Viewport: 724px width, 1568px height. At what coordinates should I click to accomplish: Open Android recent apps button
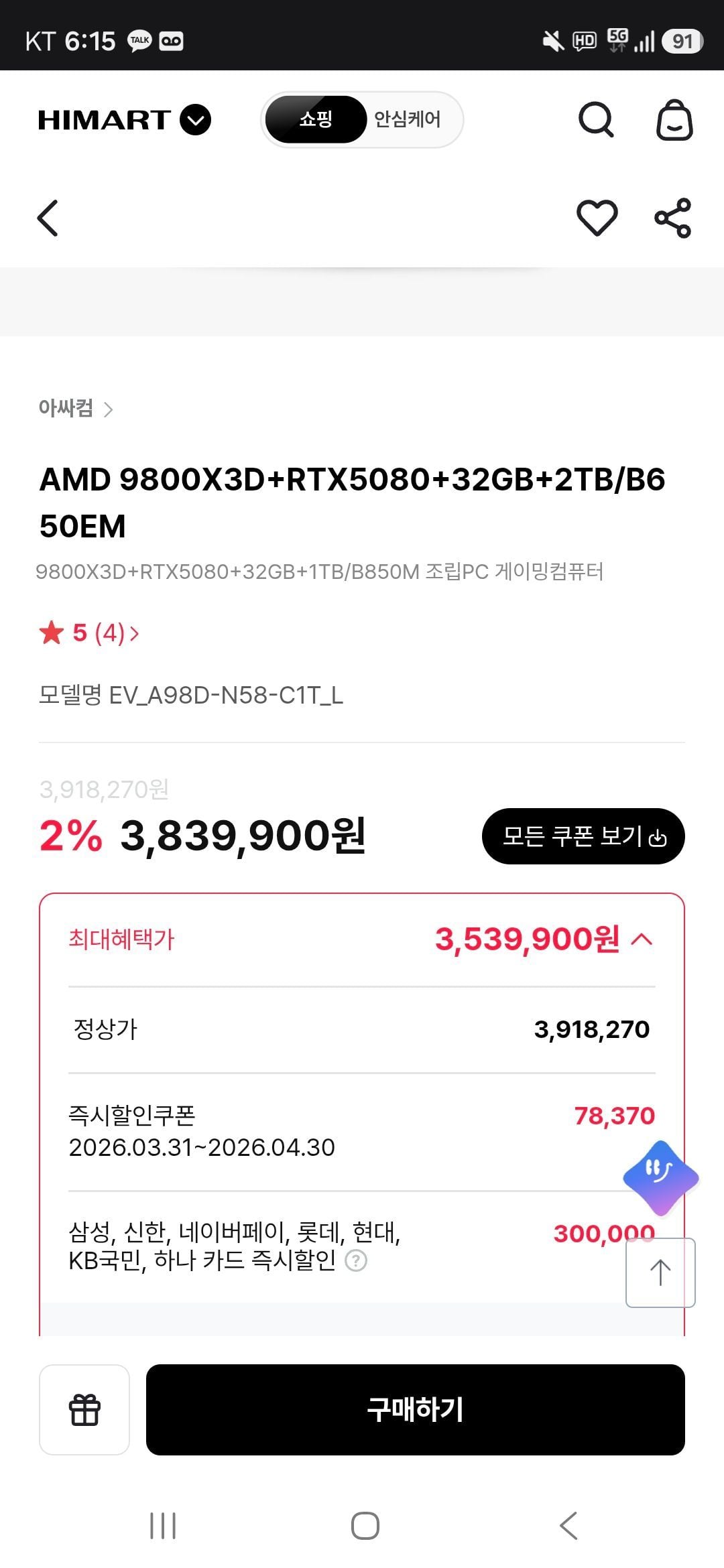coord(163,1526)
